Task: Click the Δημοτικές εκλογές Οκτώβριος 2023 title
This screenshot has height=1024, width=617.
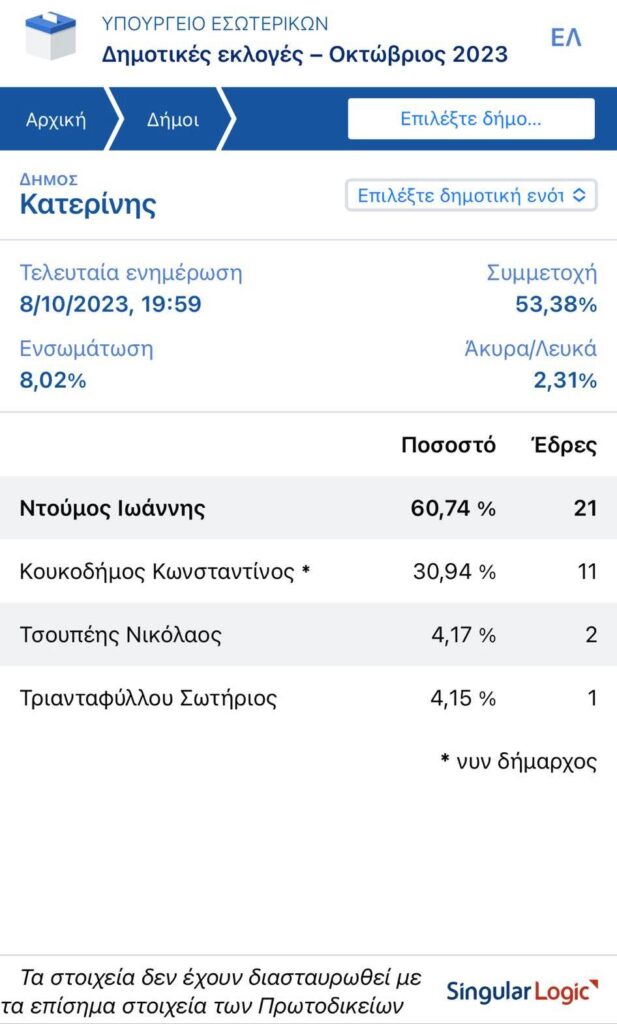Action: coord(304,54)
